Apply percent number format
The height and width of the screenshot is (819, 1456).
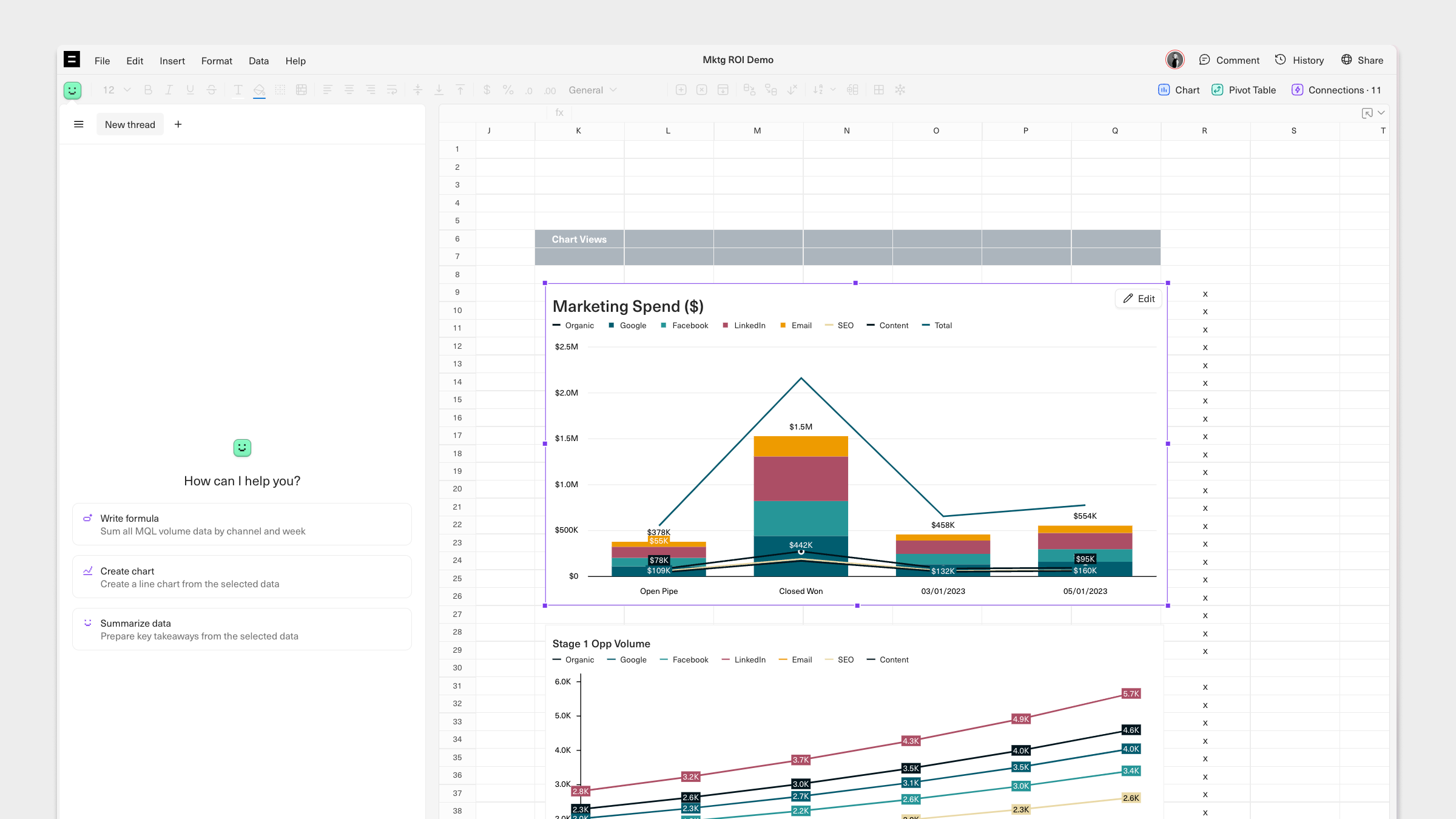click(x=508, y=90)
